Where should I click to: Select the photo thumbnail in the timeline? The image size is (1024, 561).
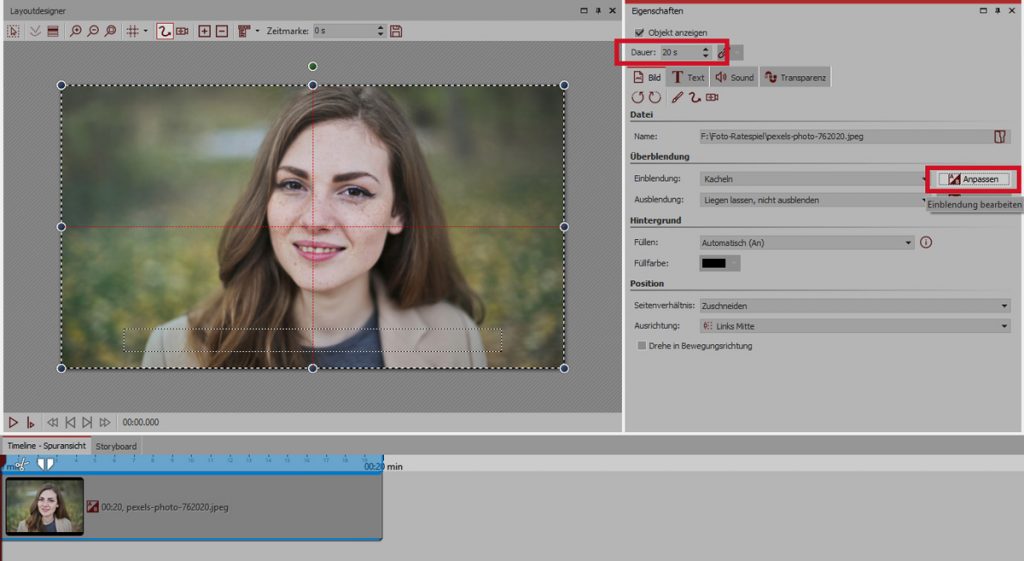(x=45, y=506)
